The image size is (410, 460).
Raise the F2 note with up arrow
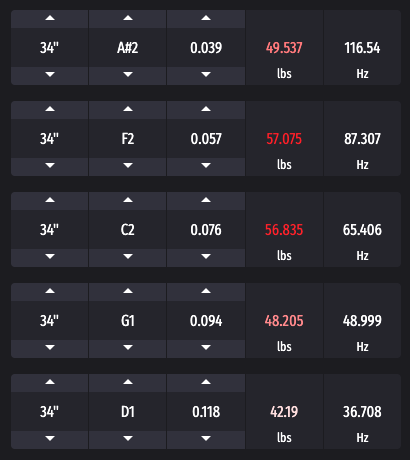click(x=128, y=110)
